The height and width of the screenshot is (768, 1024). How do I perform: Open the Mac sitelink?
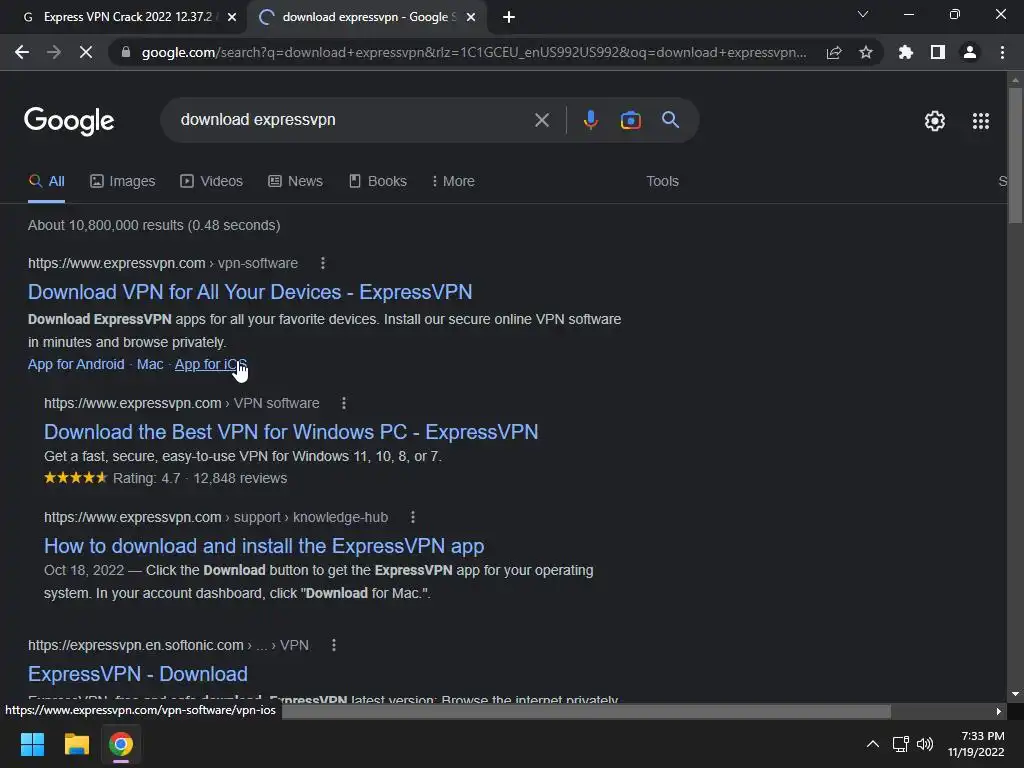point(150,364)
